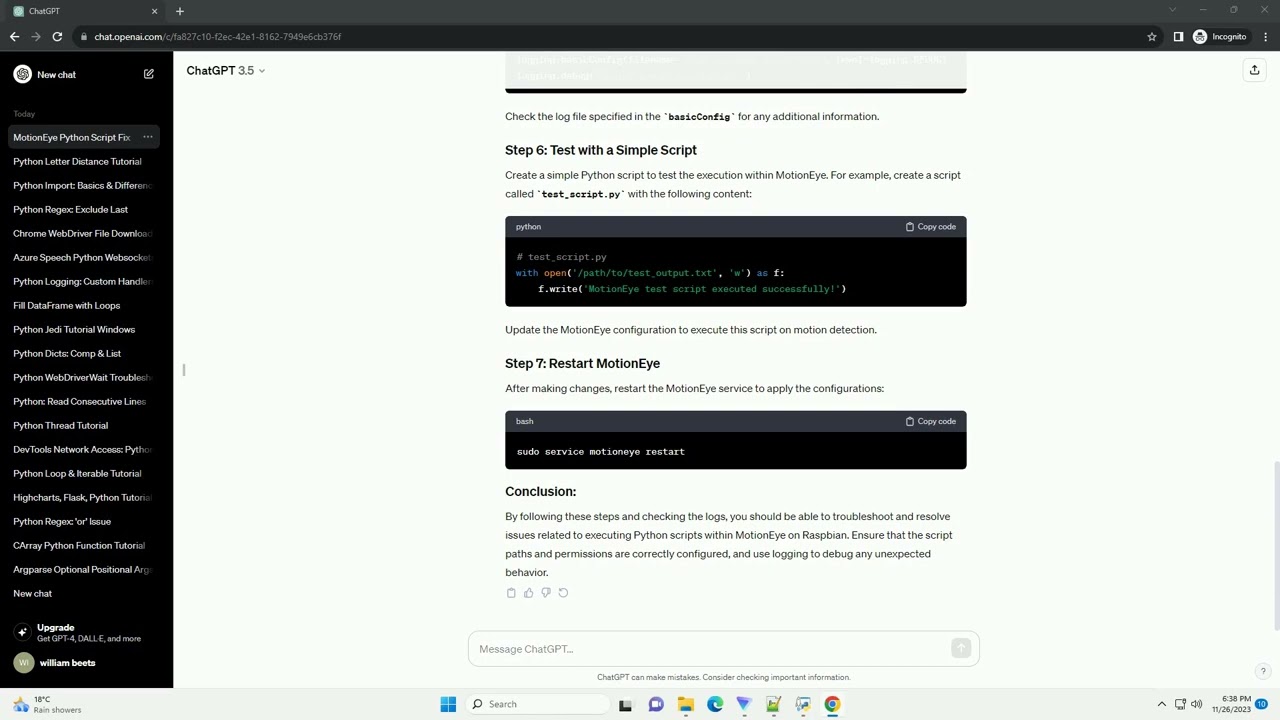Regenerate the response
The height and width of the screenshot is (720, 1280).
[563, 593]
